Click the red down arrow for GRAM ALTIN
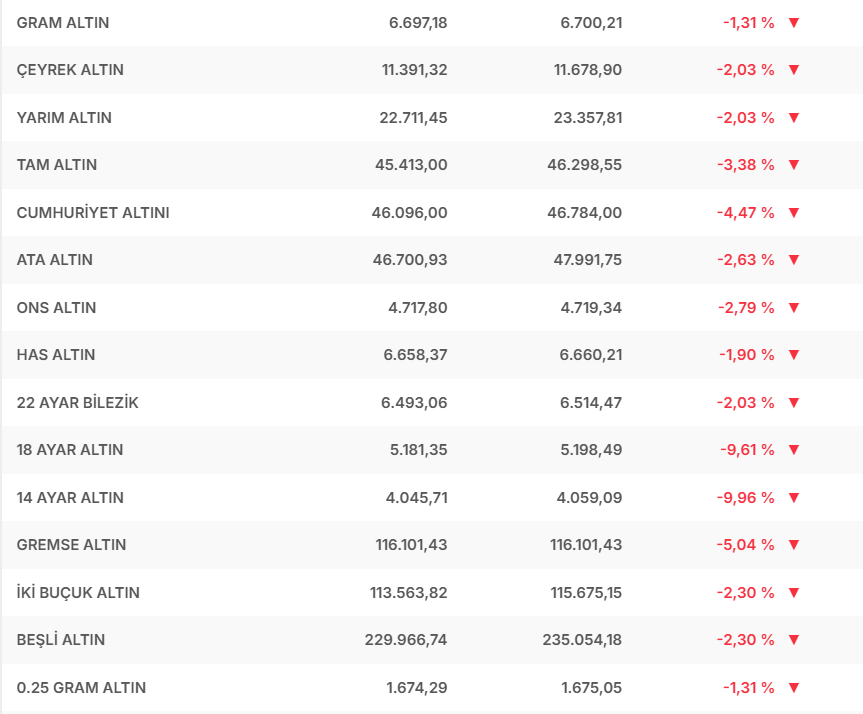 point(794,23)
